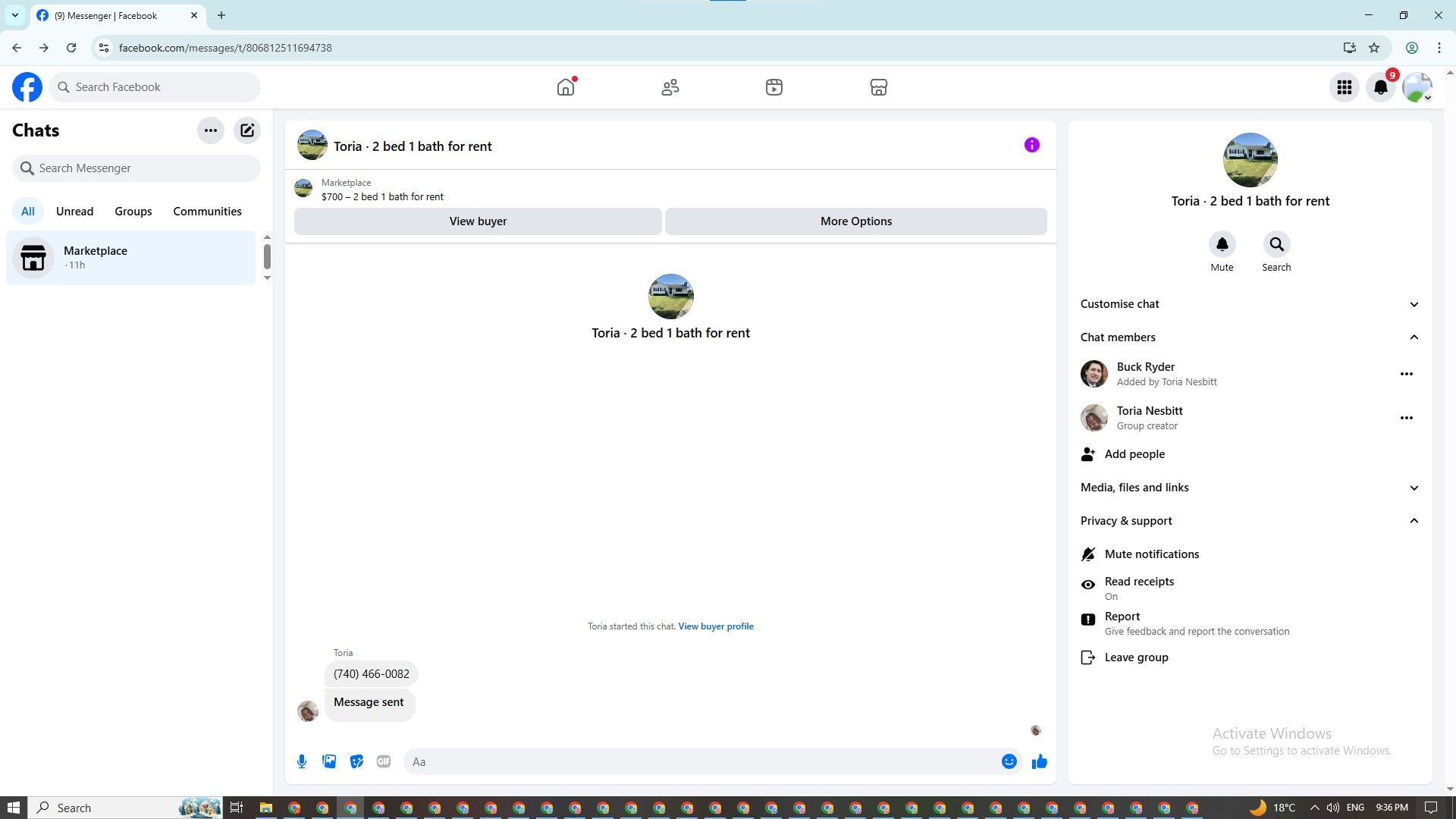
Task: Switch to the Unread chats tab
Action: pos(74,212)
